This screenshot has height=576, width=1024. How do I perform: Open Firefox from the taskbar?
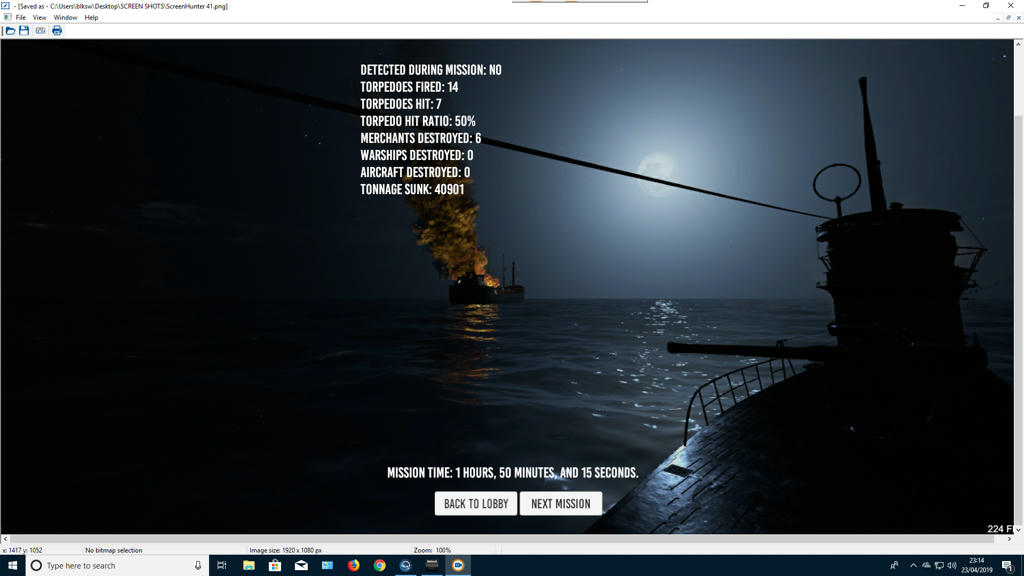tap(353, 566)
